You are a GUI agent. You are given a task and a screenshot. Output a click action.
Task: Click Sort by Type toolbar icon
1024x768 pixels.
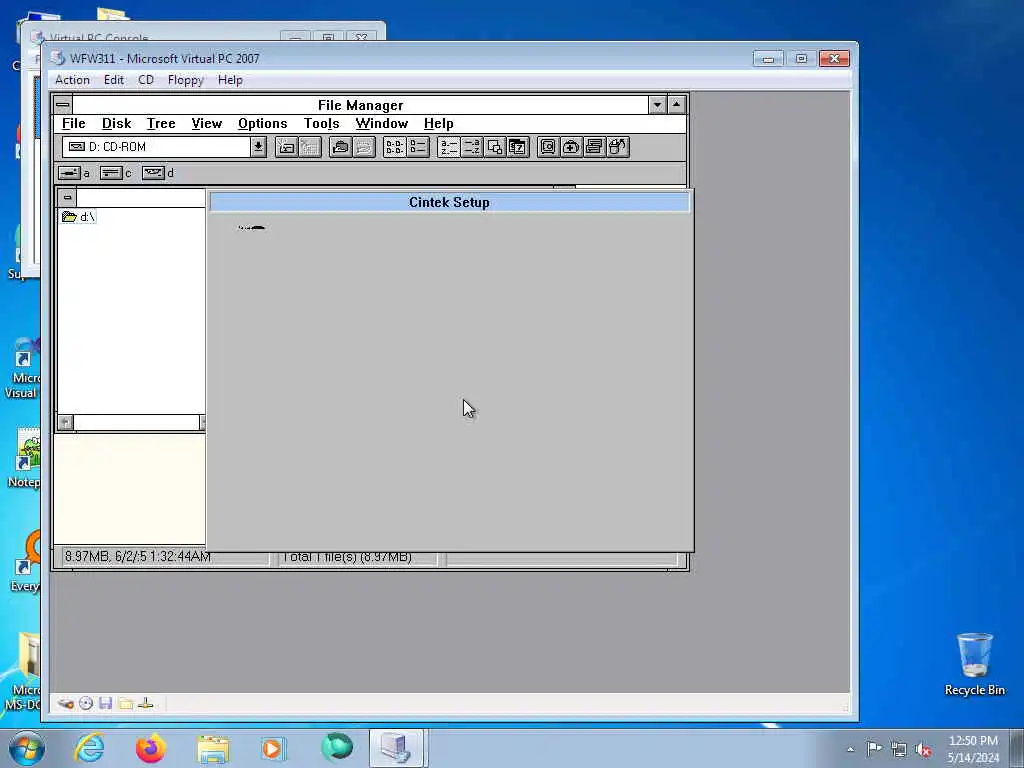(x=472, y=147)
